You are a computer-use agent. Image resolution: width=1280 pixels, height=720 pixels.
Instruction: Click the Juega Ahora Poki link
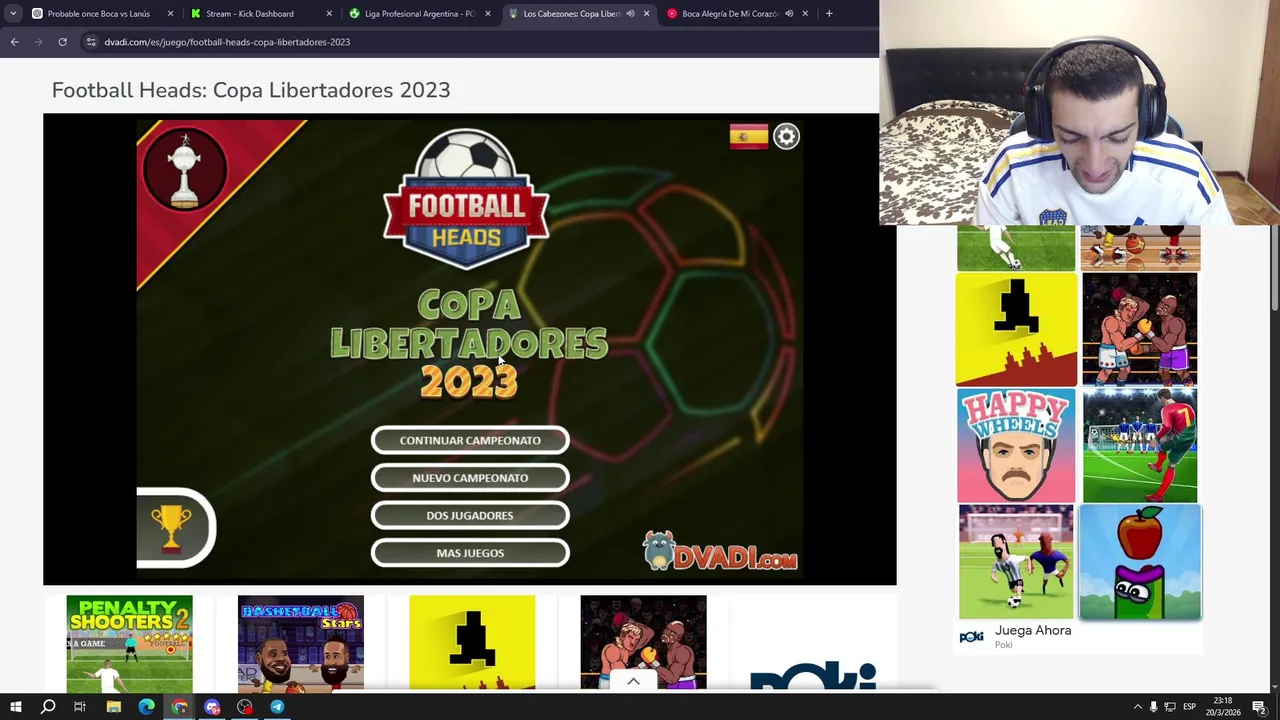point(1033,631)
